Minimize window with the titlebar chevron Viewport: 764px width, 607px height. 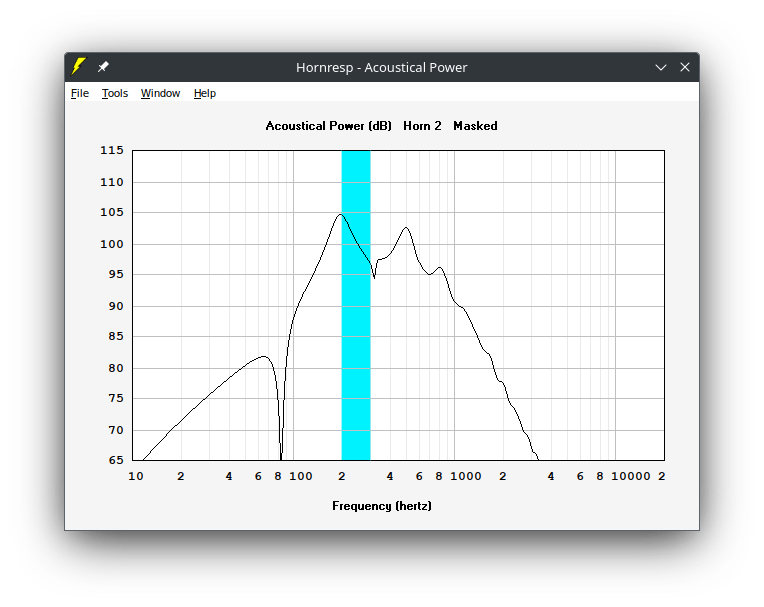[661, 67]
